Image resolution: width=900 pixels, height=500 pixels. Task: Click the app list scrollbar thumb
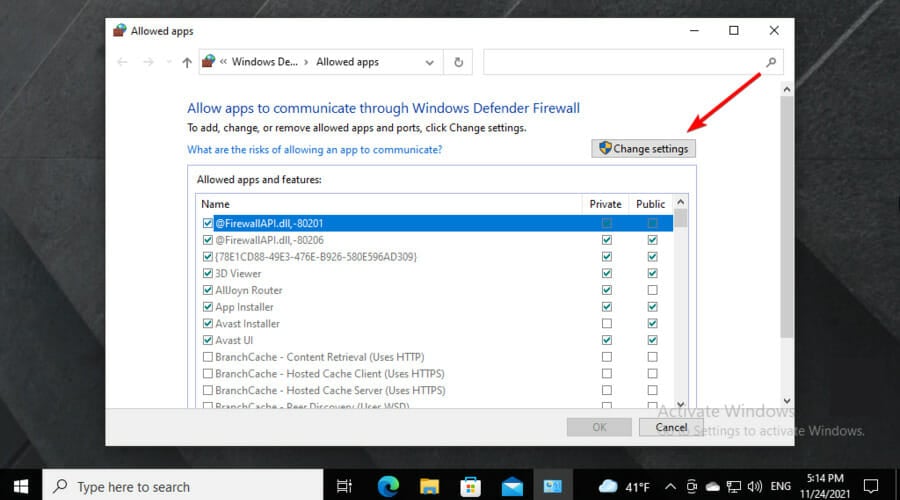(x=681, y=218)
